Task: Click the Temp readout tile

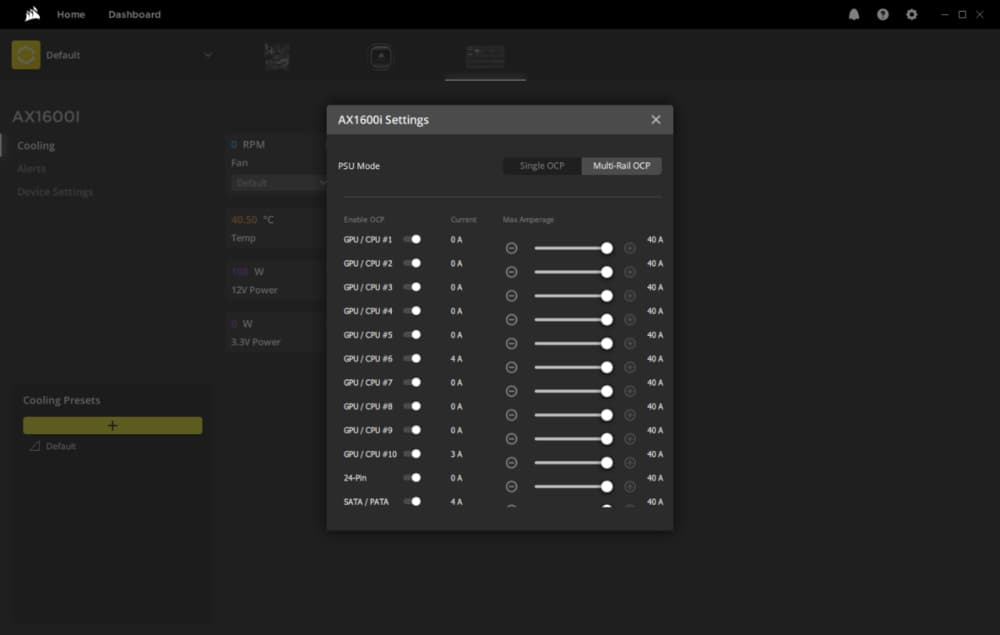Action: point(277,228)
